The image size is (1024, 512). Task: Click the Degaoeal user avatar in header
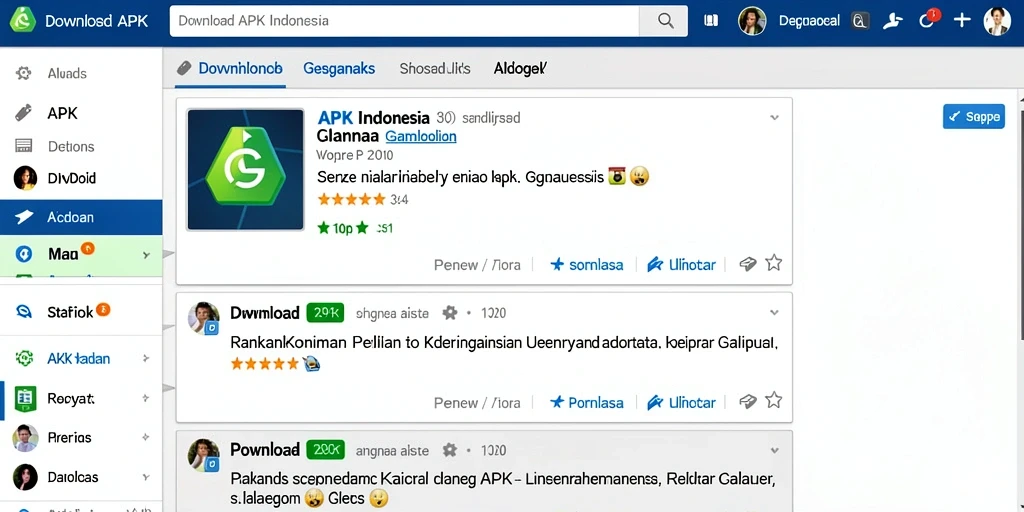click(752, 21)
